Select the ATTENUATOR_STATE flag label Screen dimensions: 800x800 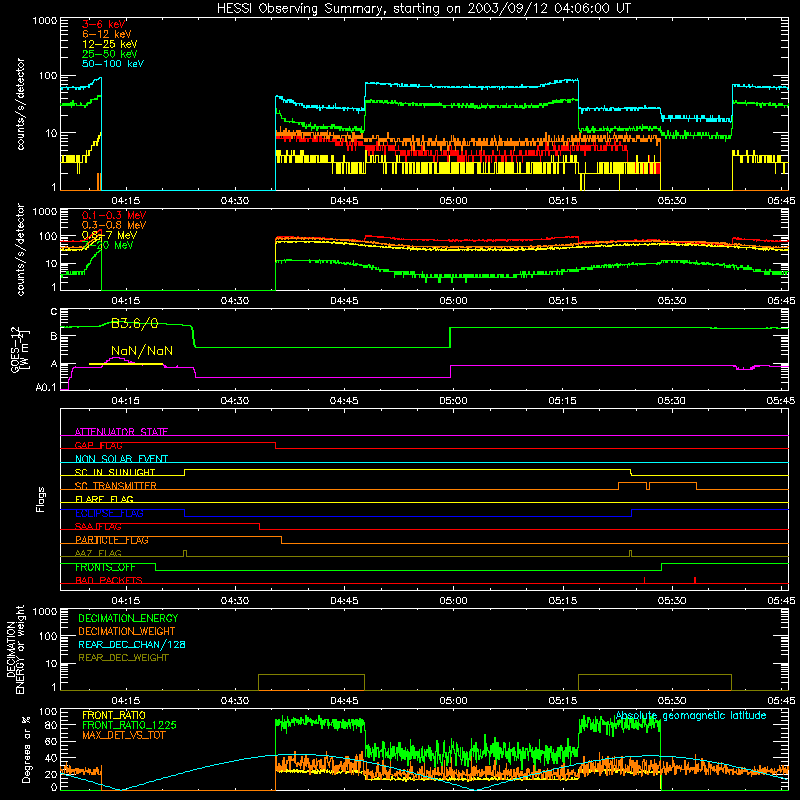coord(121,432)
